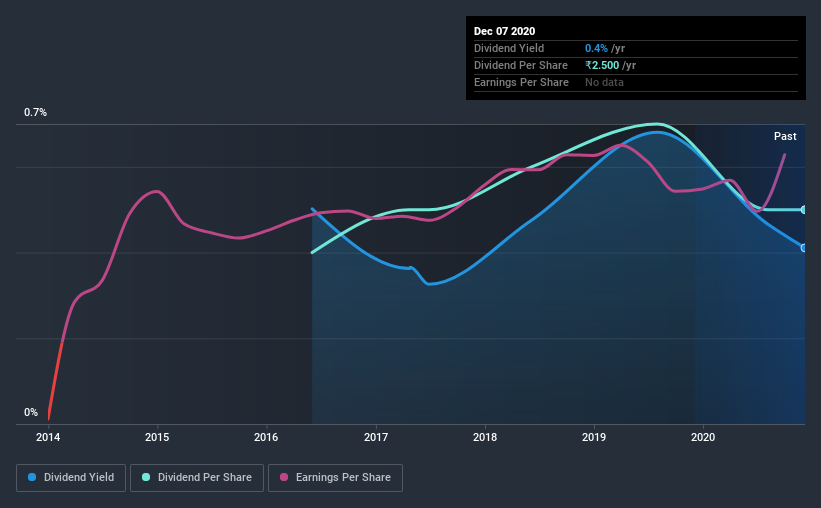The width and height of the screenshot is (821, 508).
Task: Click the 0.7% y-axis label
Action: click(35, 113)
